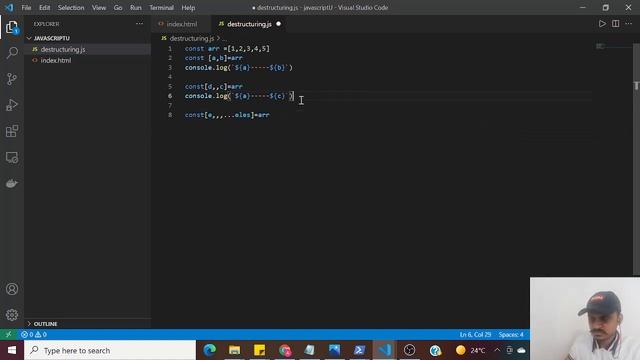Open PowerShell from taskbar
Screen dimensions: 640x360
[x=359, y=350]
